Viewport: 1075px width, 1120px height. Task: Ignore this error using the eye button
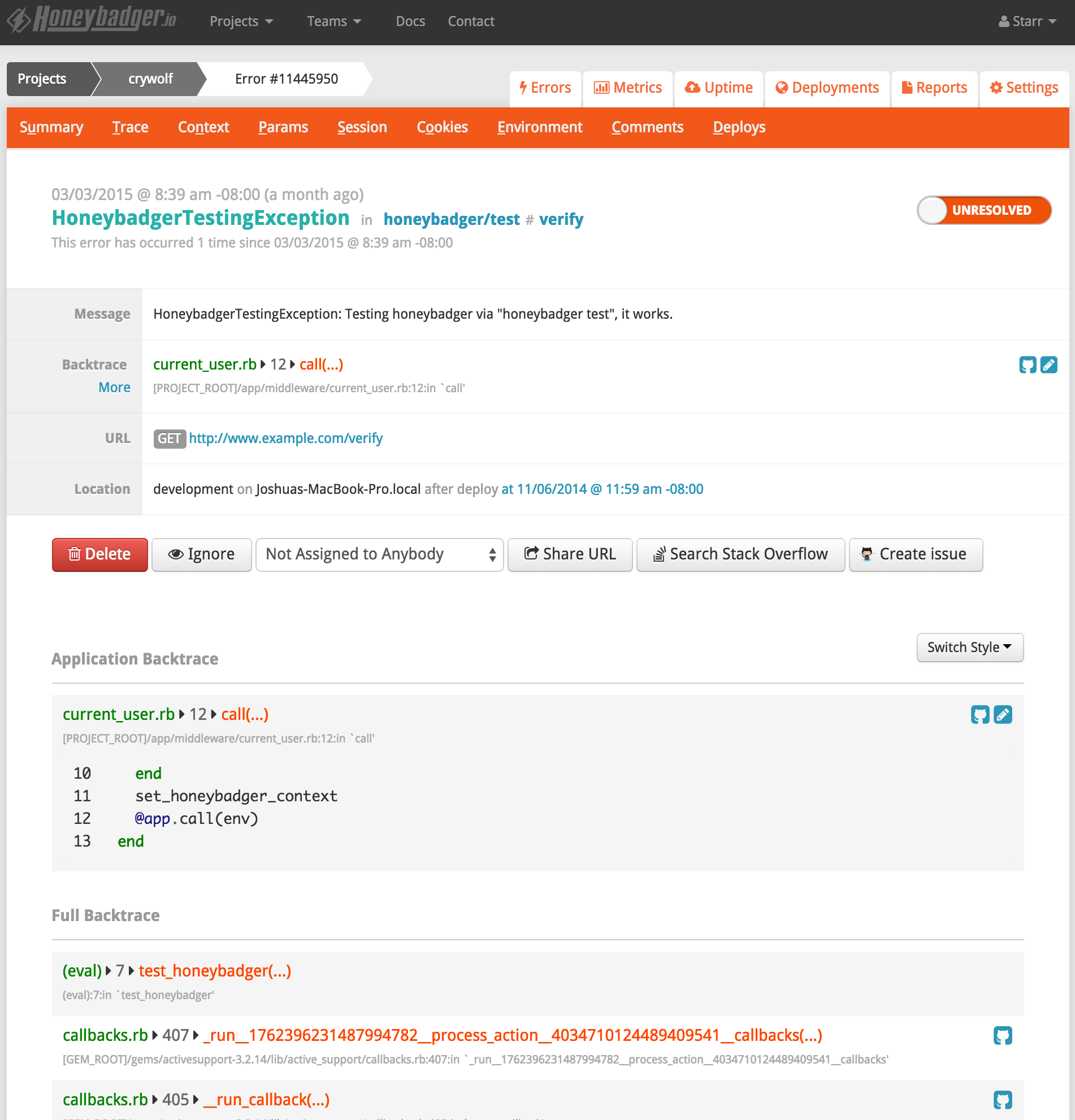201,554
